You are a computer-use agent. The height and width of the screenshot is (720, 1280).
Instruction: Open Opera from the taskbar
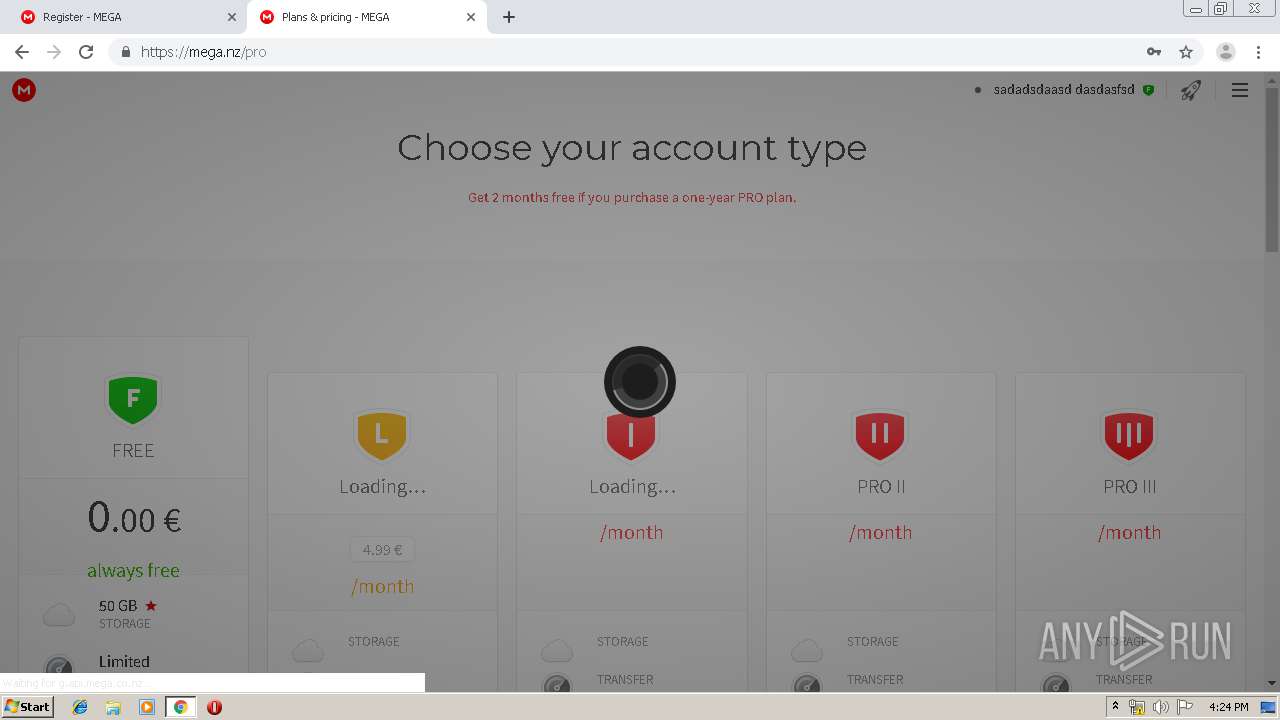pos(214,707)
